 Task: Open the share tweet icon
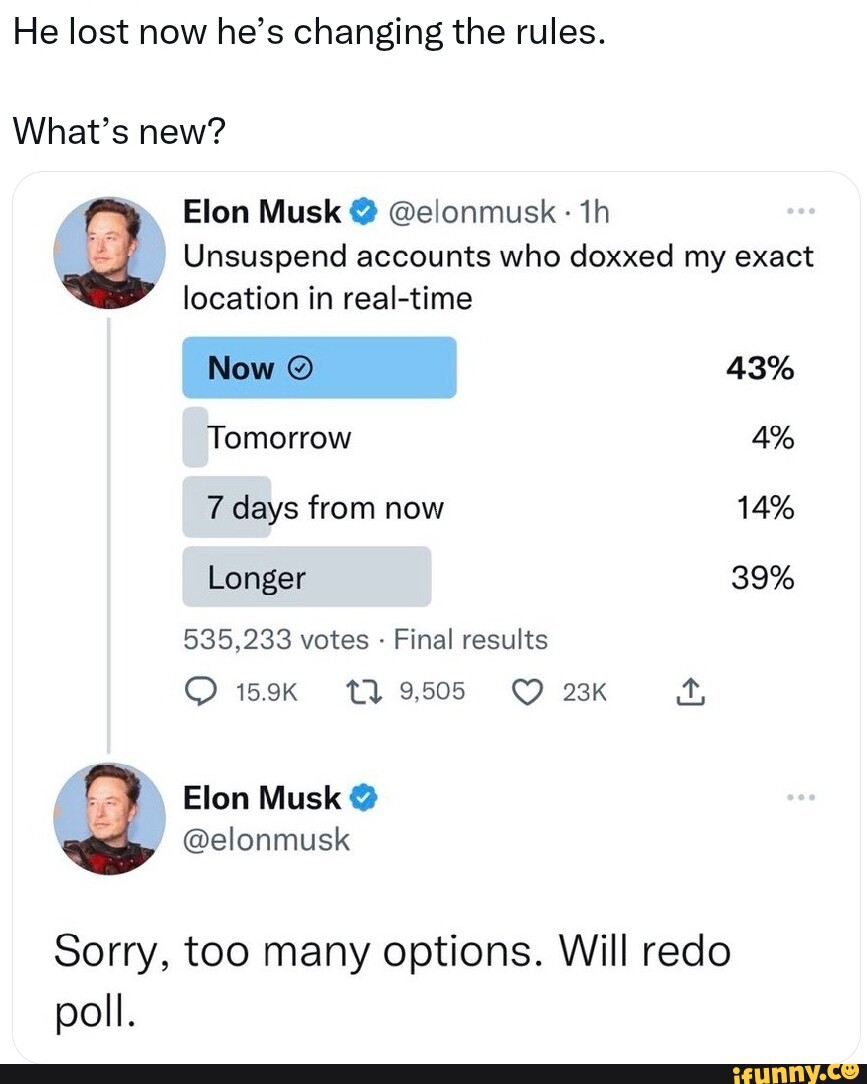click(x=690, y=690)
